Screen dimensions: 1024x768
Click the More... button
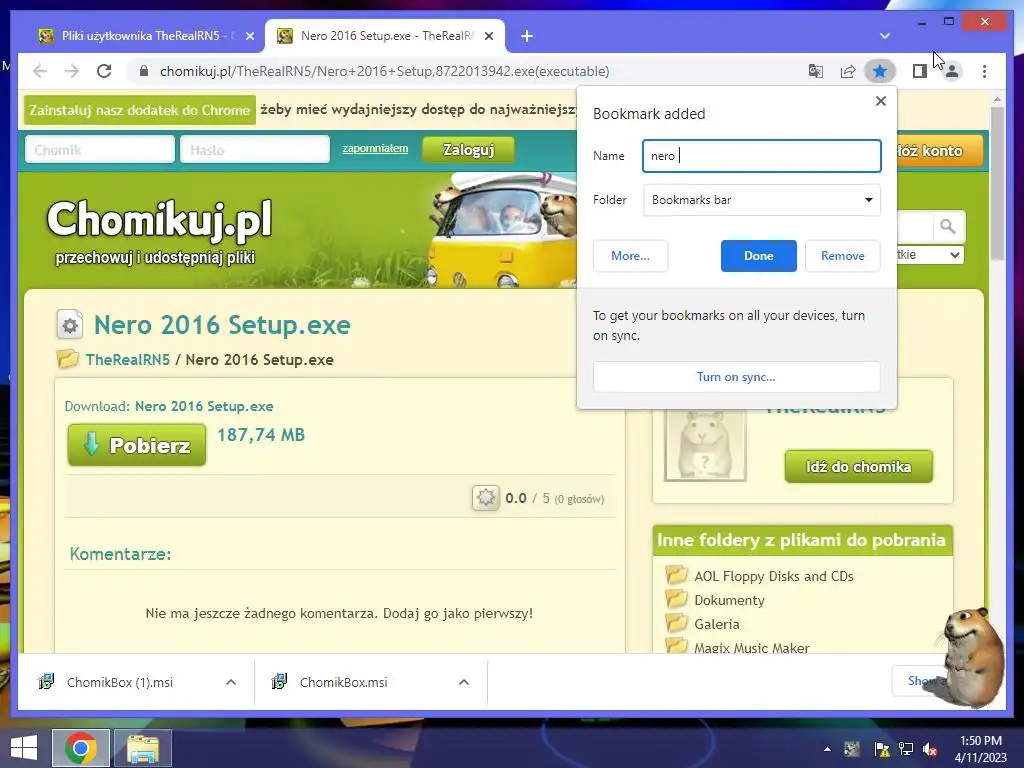(630, 256)
